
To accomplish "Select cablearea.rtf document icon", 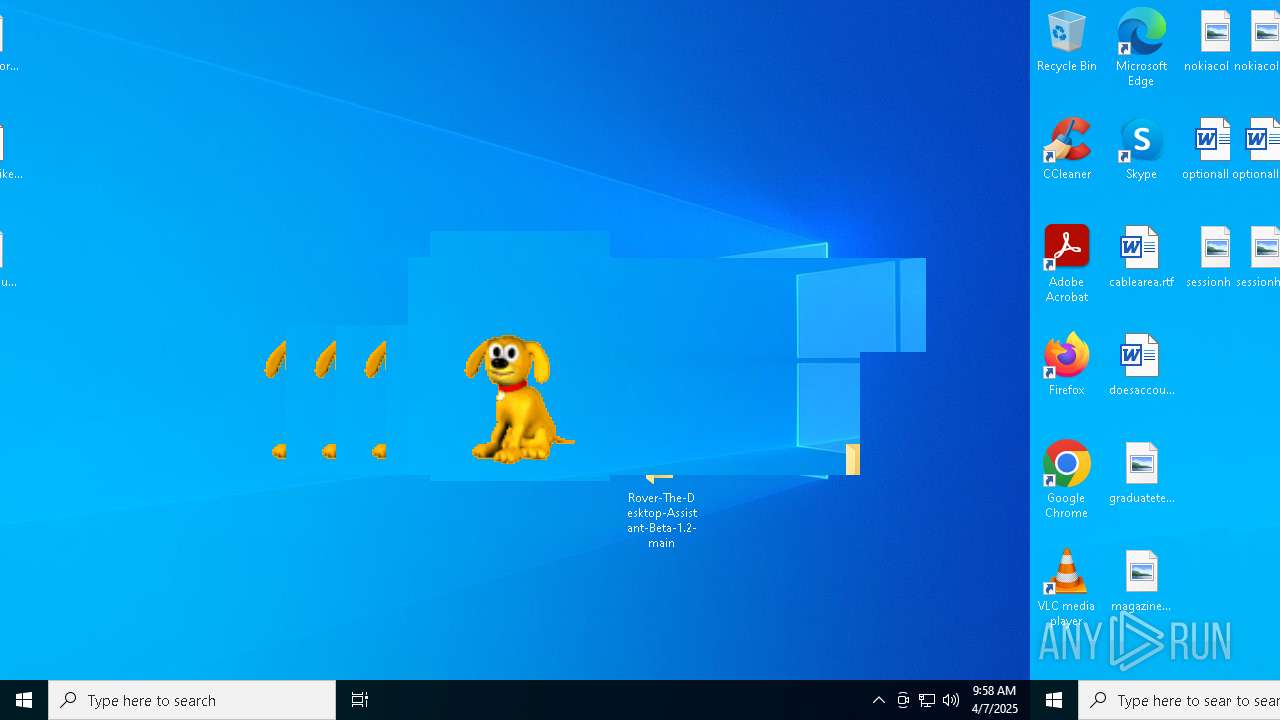I will pyautogui.click(x=1141, y=258).
